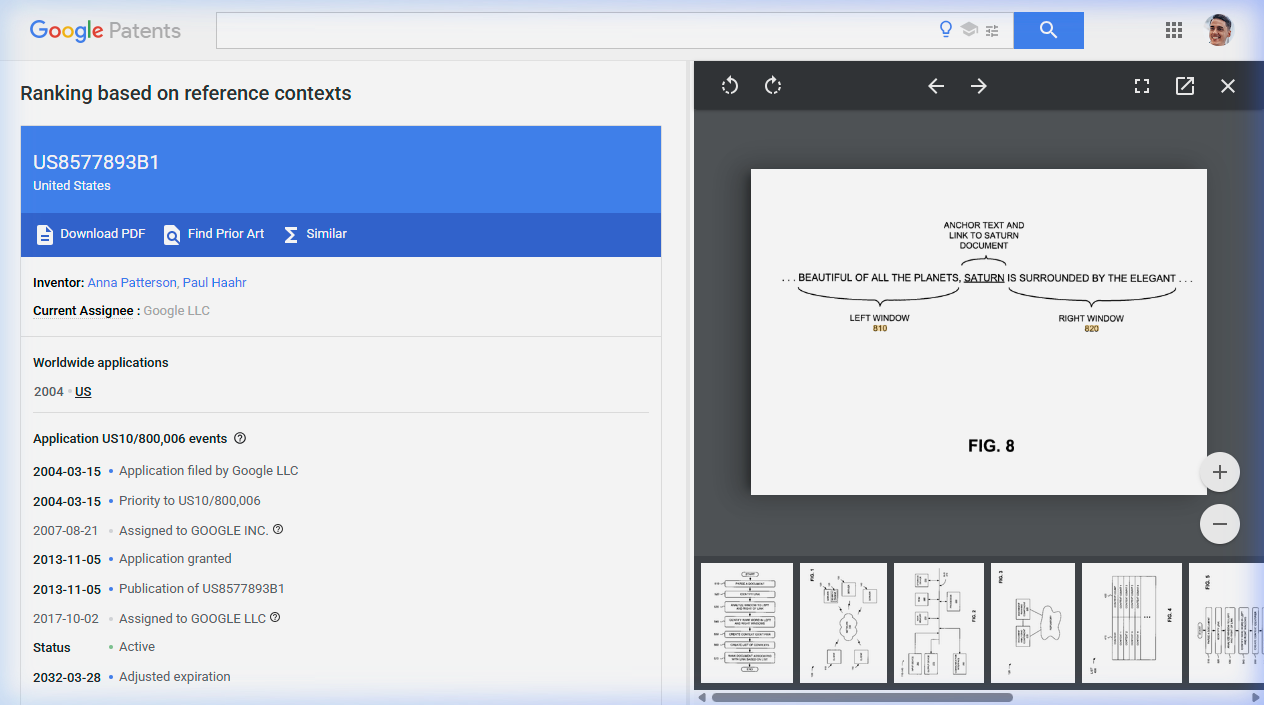This screenshot has height=705, width=1264.
Task: Click 'Application granted' event
Action: click(x=175, y=559)
